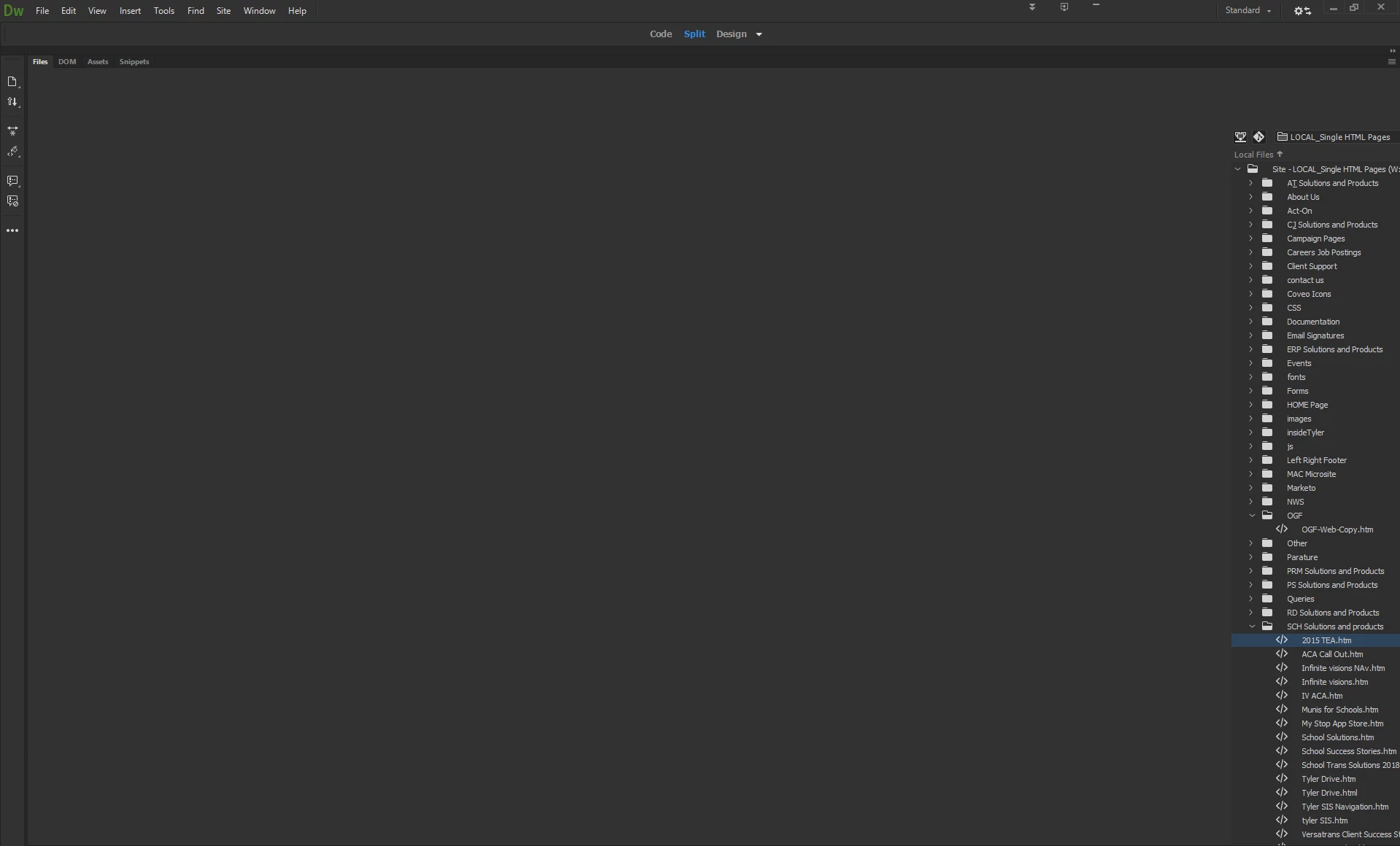Select the Queries folder
Image resolution: width=1400 pixels, height=846 pixels.
(1300, 599)
